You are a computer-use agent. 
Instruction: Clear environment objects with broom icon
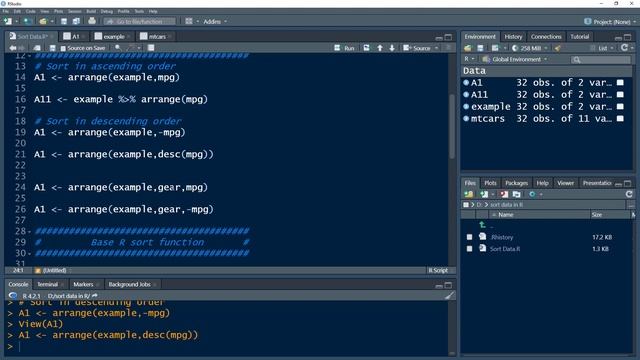[558, 48]
